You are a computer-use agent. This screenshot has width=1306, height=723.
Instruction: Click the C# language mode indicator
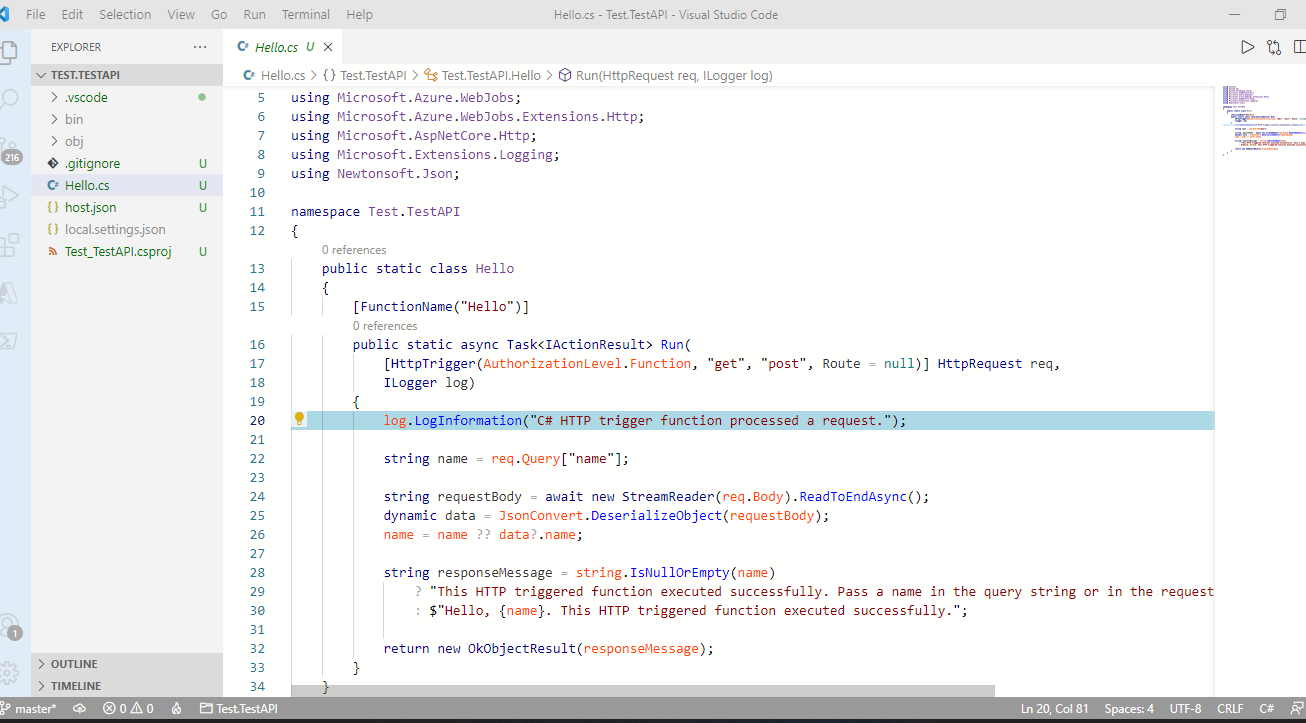pos(1266,708)
